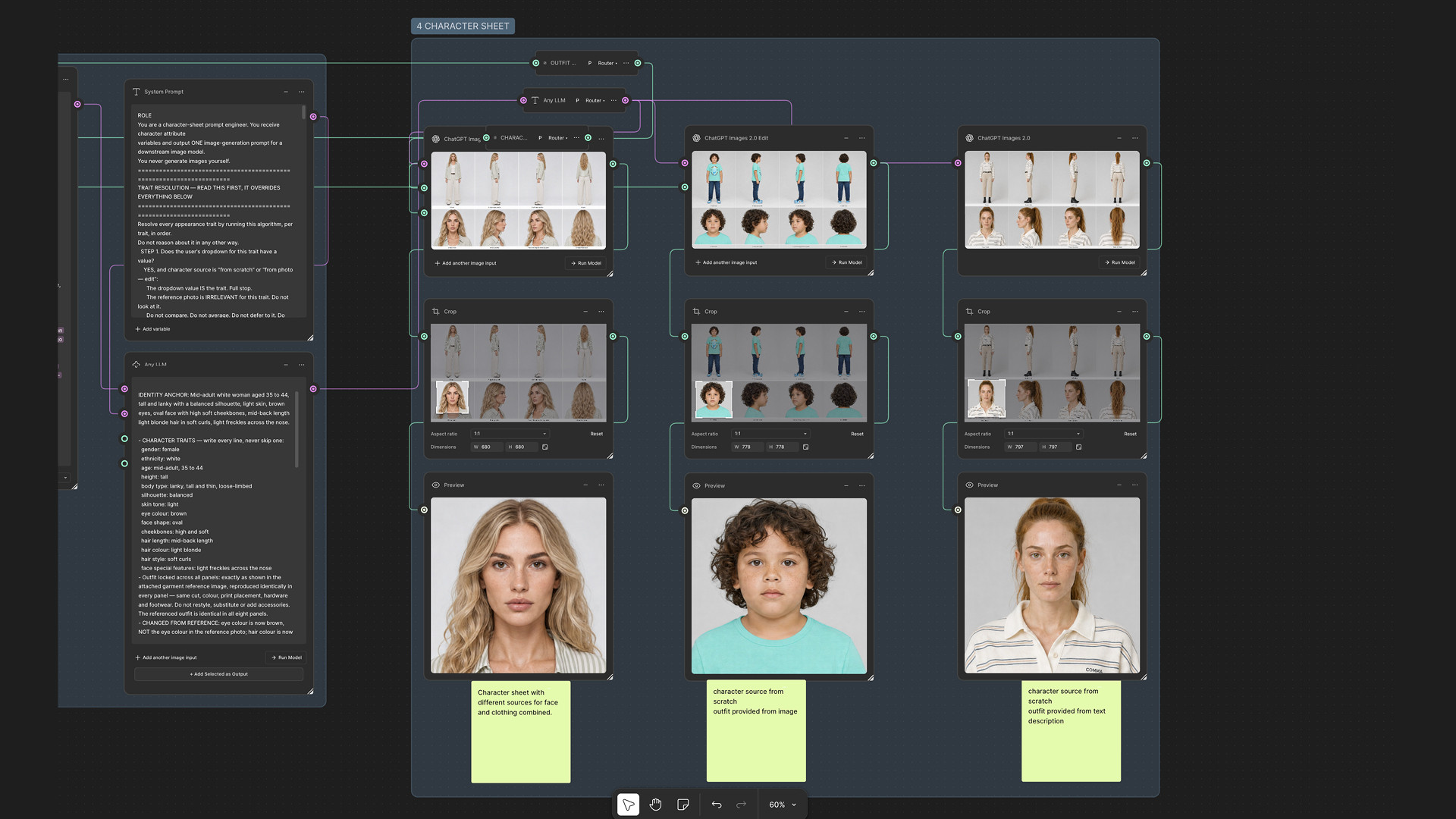Image resolution: width=1456 pixels, height=819 pixels.
Task: Open the canvas zoom level dropdown (60%)
Action: [783, 805]
